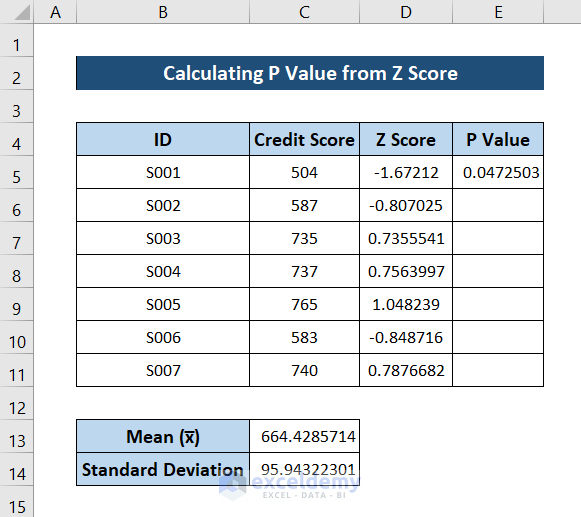Select credit score cell 740
The image size is (581, 517).
[304, 370]
